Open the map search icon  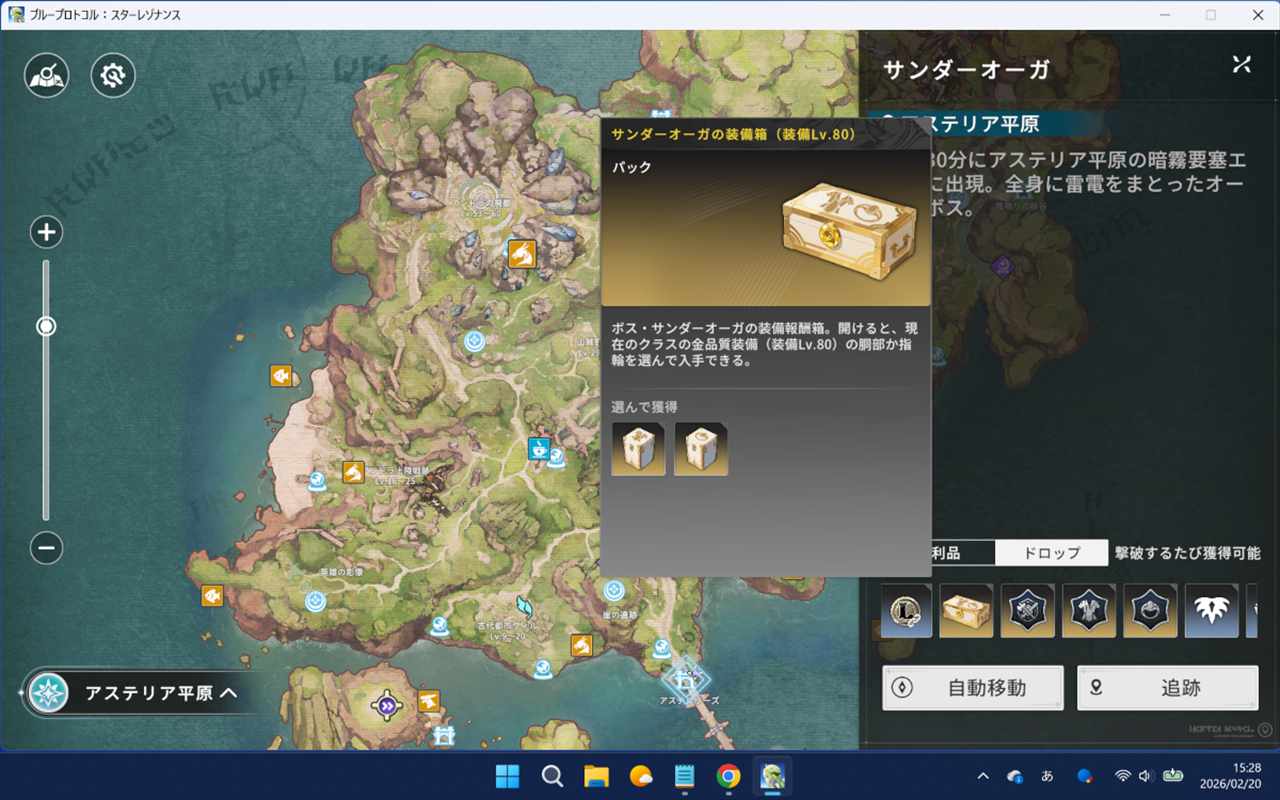pyautogui.click(x=48, y=75)
